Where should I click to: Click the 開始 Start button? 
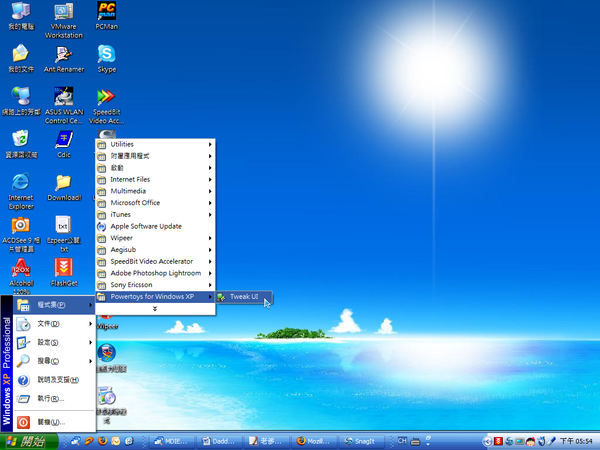click(28, 442)
